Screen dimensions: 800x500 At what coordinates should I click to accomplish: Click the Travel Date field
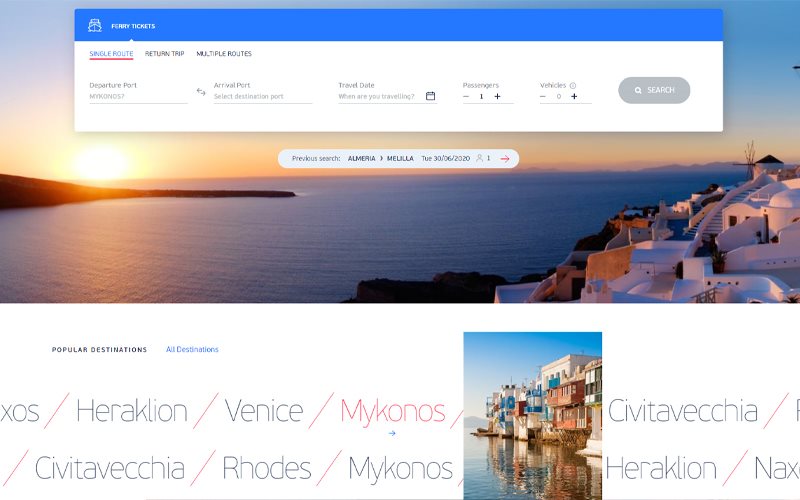point(378,97)
